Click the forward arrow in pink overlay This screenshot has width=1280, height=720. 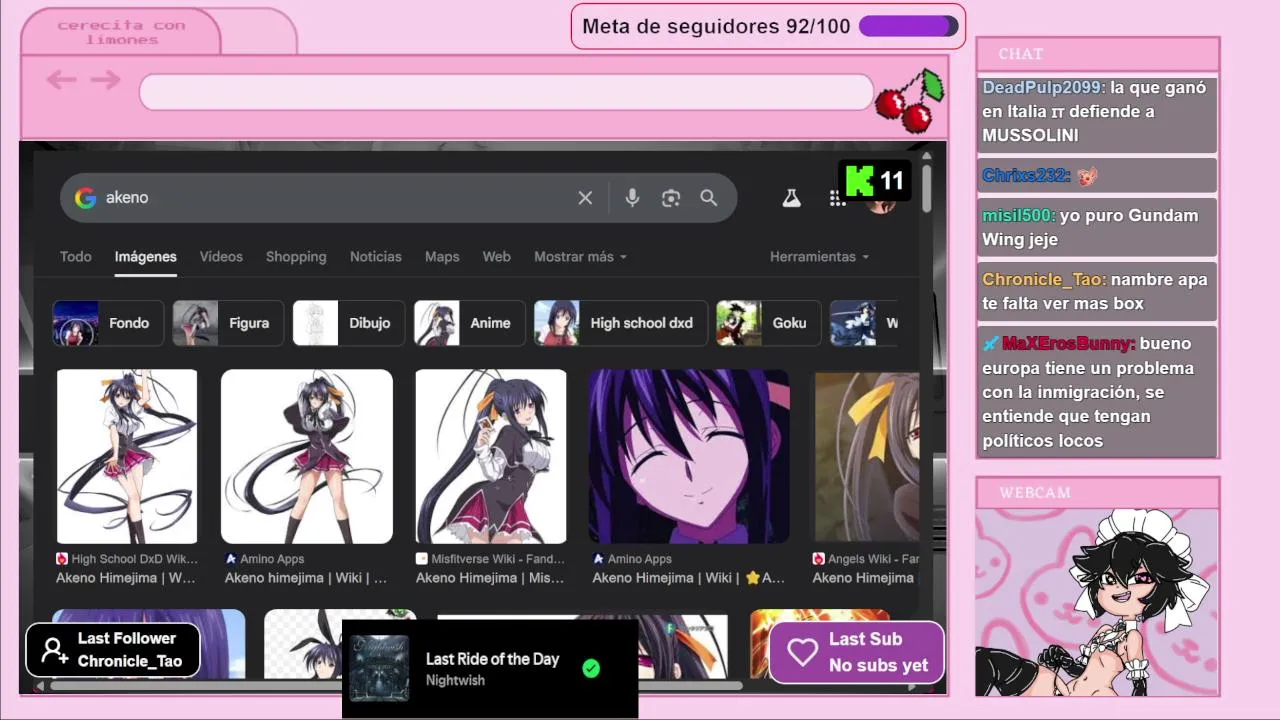[x=105, y=80]
